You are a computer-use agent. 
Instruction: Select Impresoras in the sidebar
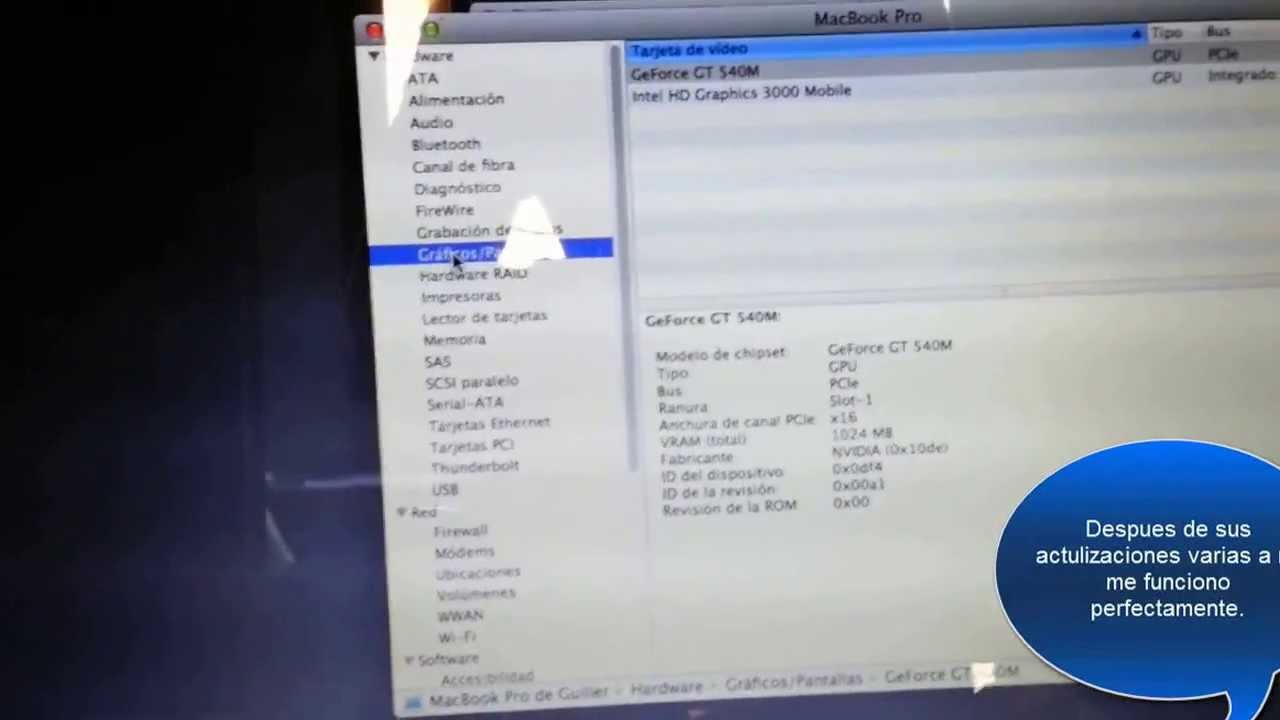click(x=460, y=296)
